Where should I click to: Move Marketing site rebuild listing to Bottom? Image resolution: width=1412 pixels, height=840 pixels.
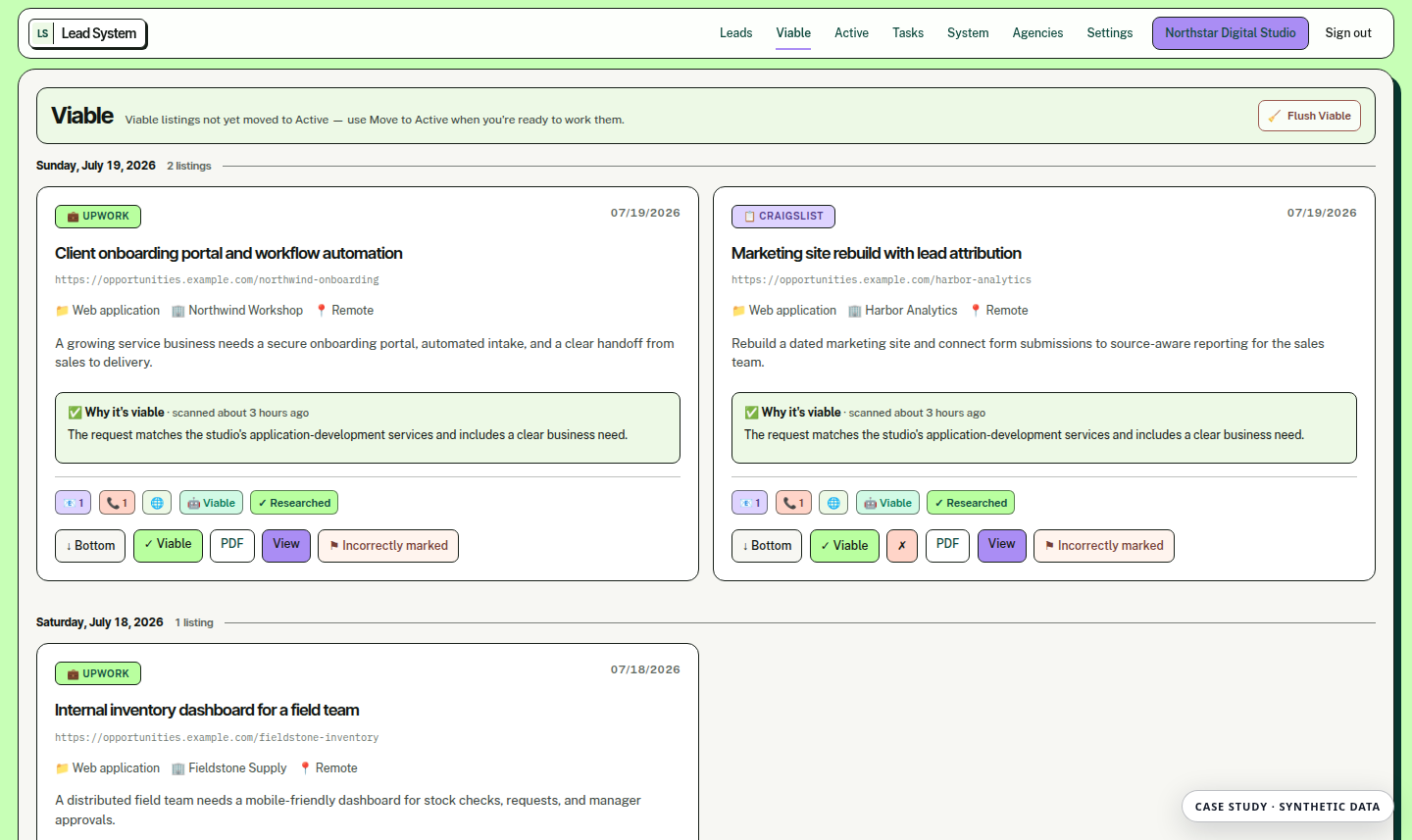point(767,546)
